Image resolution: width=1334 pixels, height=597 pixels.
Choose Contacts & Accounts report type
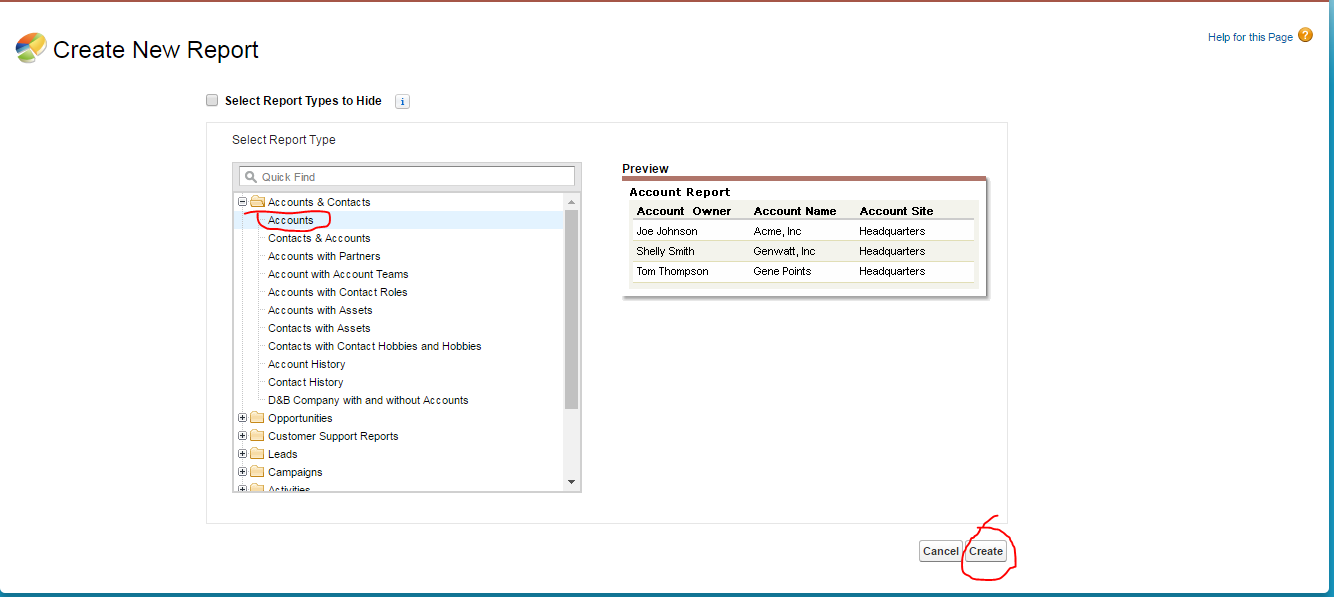tap(319, 238)
